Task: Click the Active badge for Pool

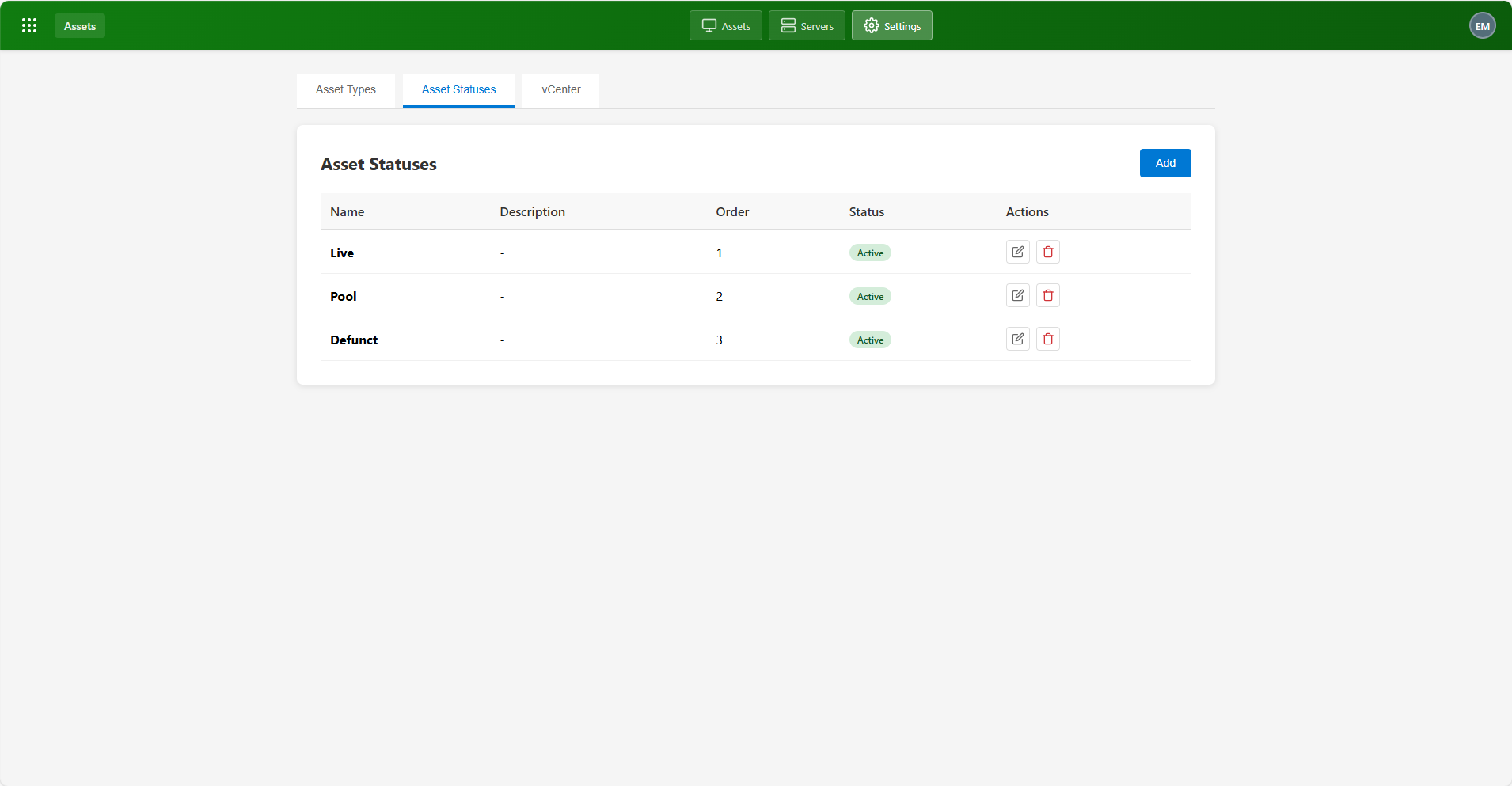Action: (x=870, y=296)
